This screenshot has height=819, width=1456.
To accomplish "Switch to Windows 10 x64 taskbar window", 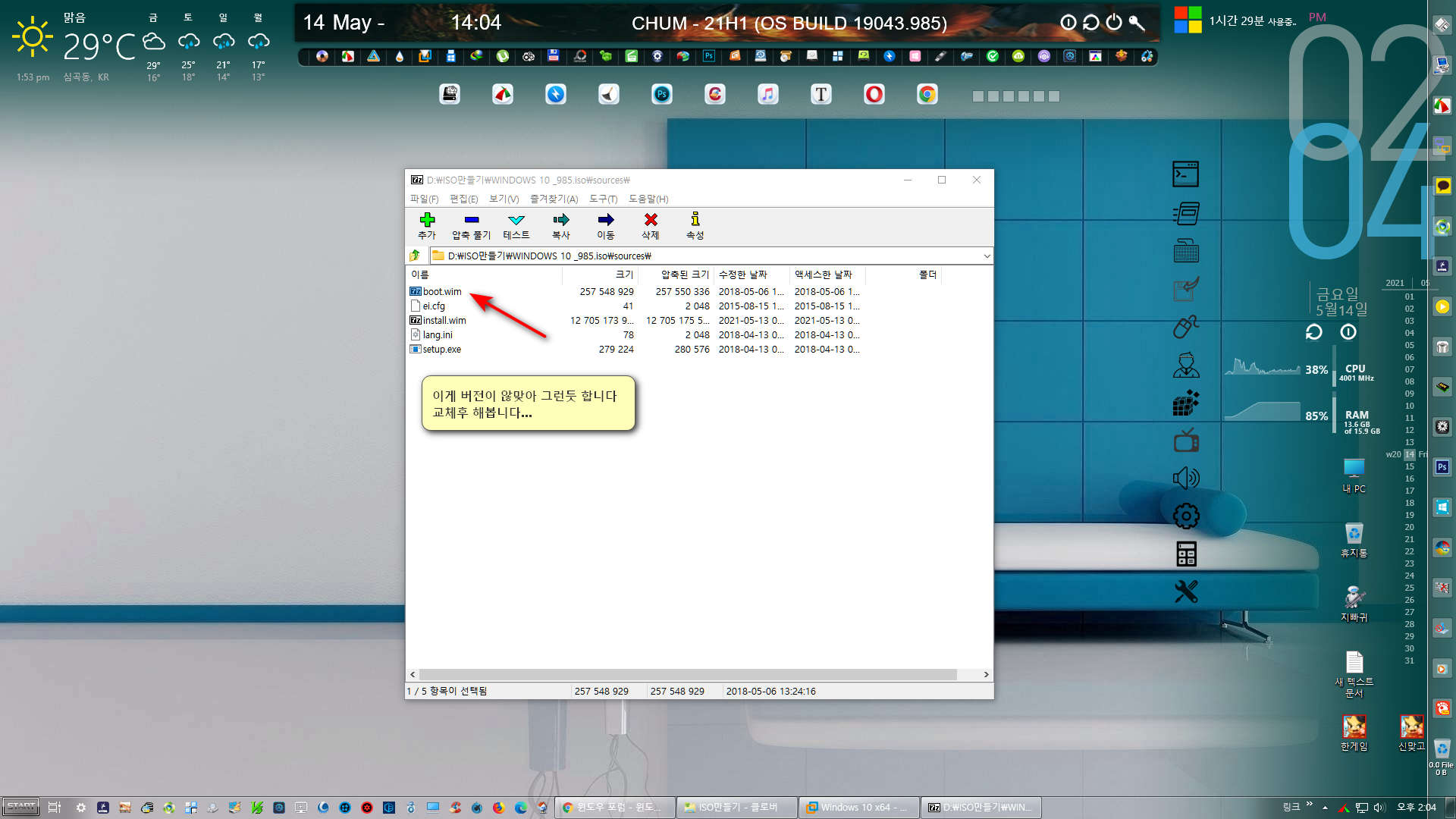I will tap(858, 808).
